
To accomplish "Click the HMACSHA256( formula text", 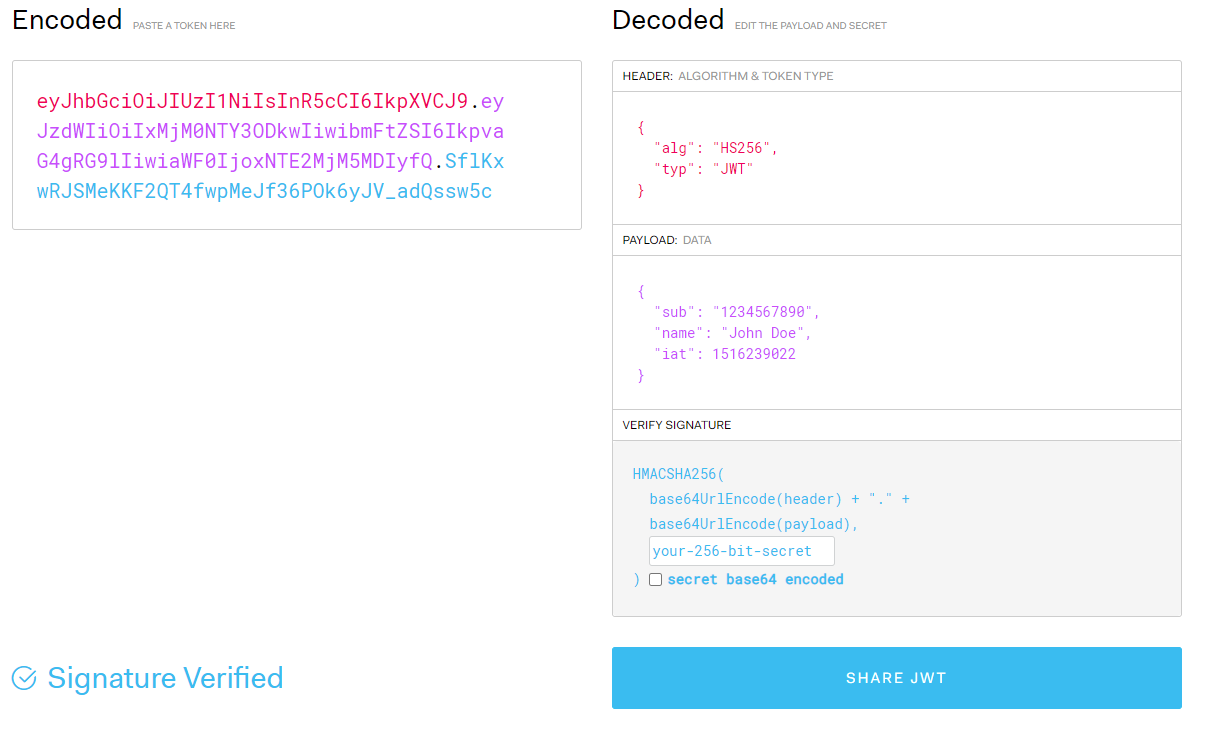I will click(678, 473).
